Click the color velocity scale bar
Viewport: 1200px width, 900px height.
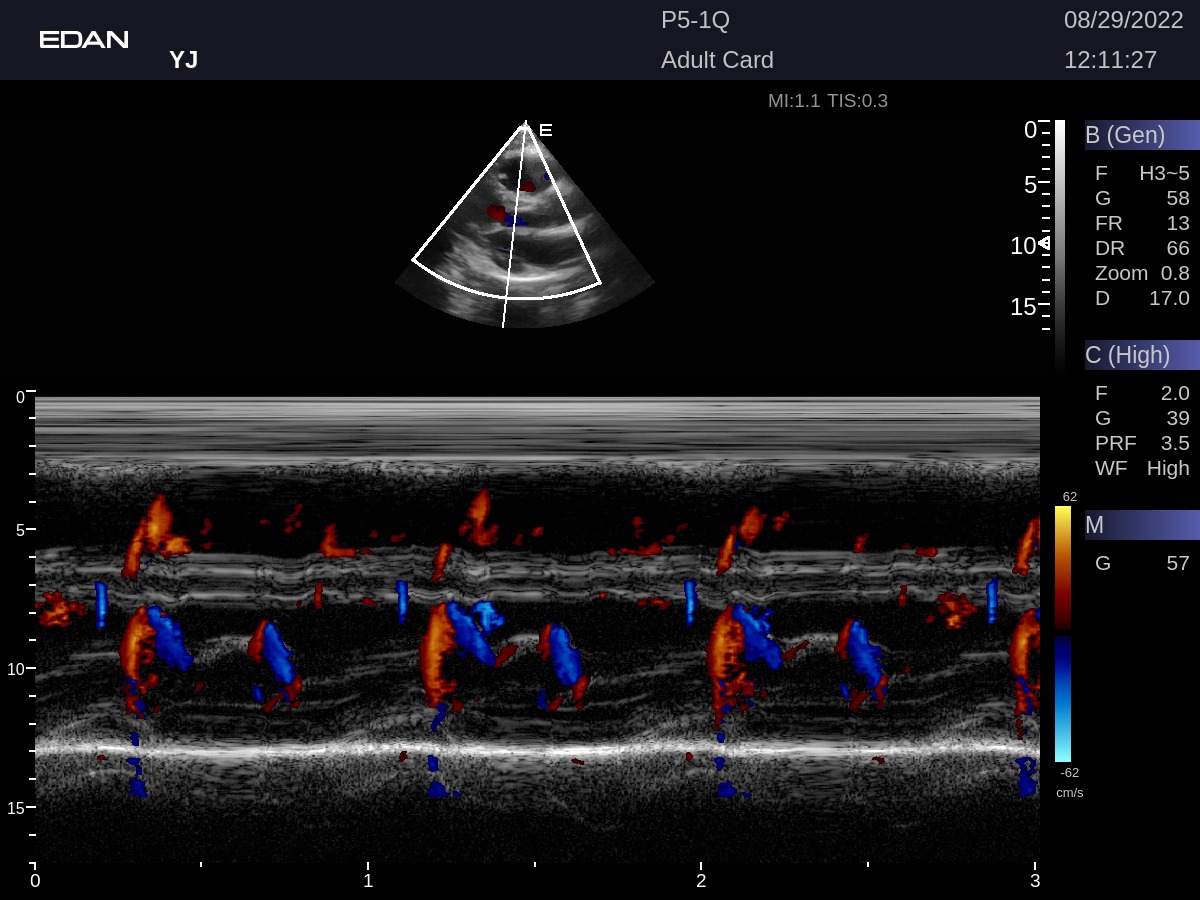[x=1062, y=634]
